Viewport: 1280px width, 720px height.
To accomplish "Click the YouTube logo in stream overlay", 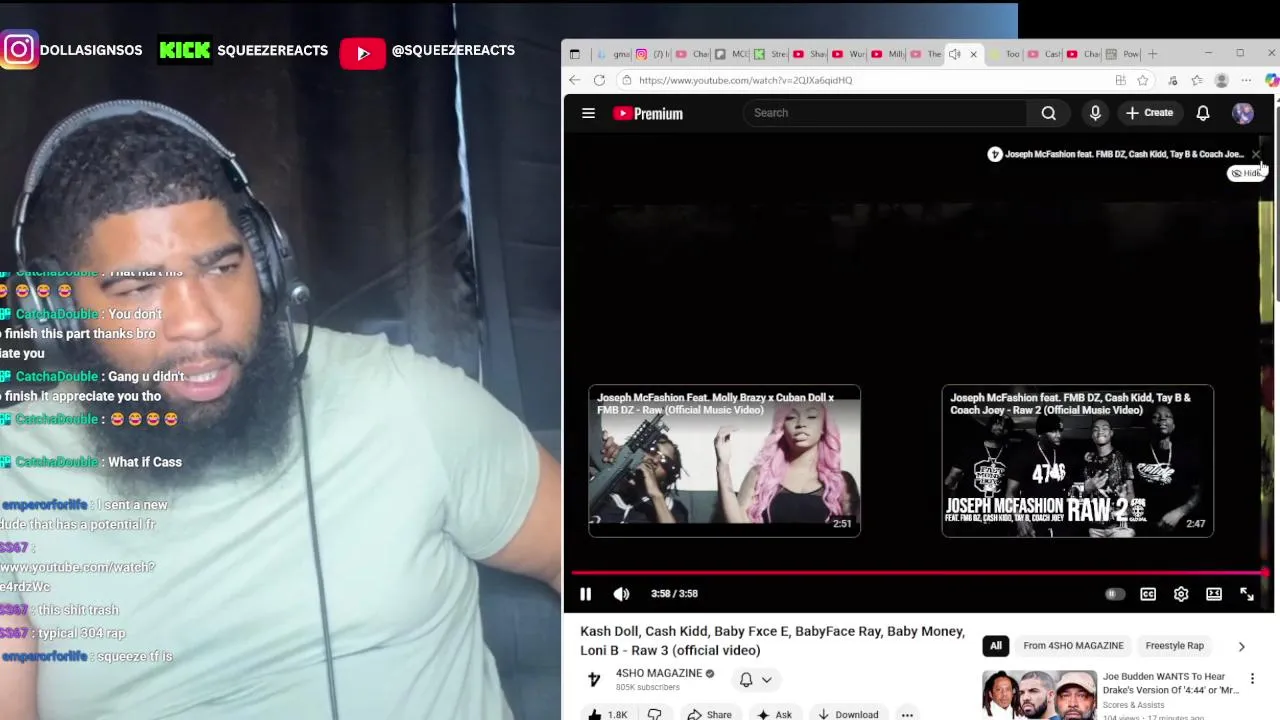I will pos(362,53).
